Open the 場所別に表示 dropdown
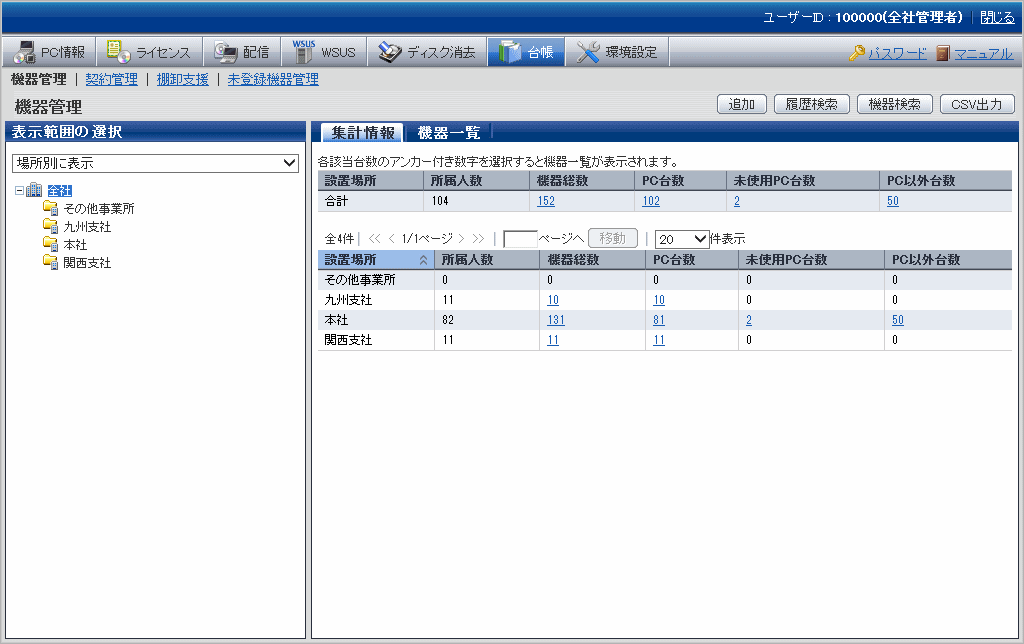The image size is (1024, 644). [x=155, y=163]
